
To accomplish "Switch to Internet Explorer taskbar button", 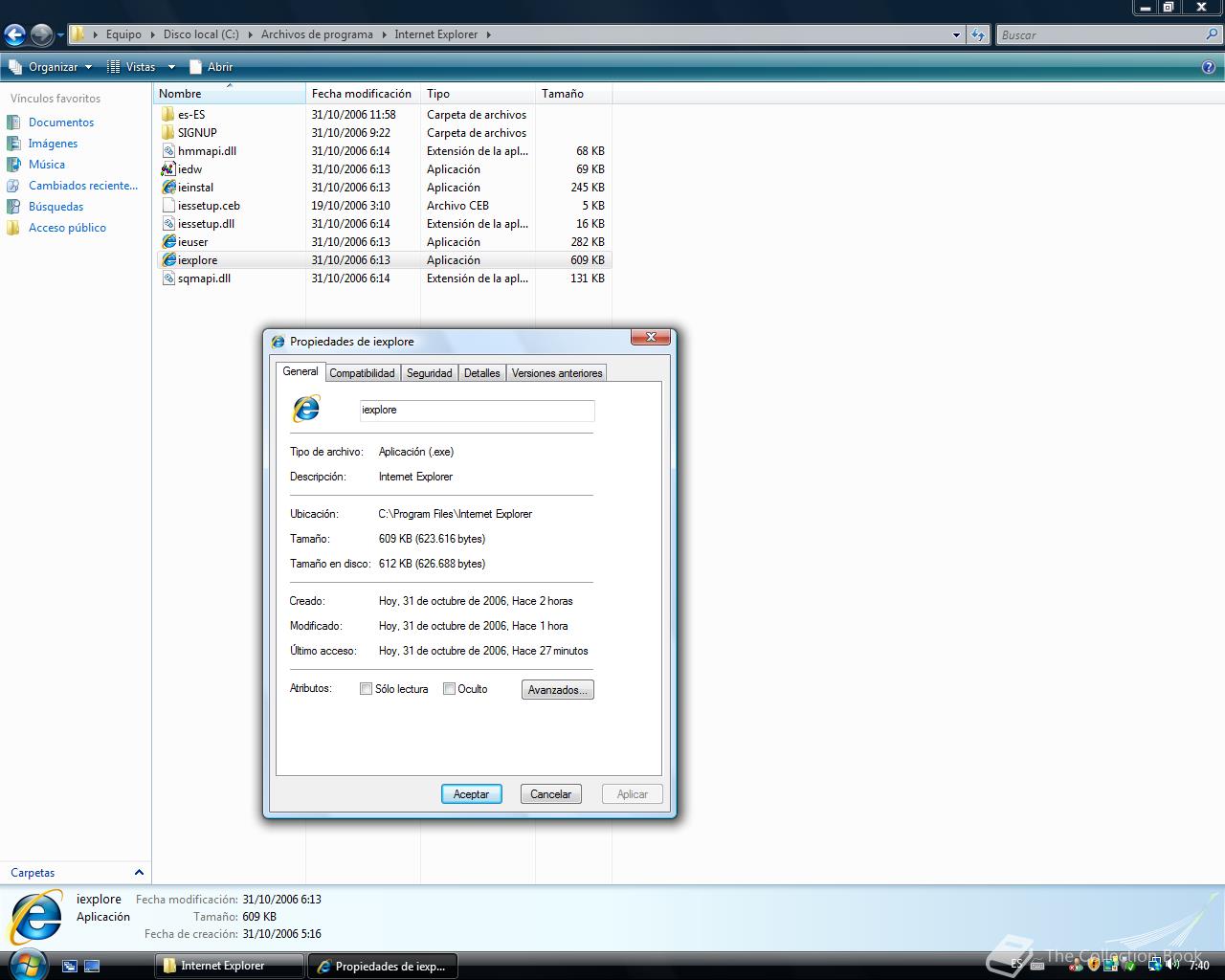I will pos(228,966).
